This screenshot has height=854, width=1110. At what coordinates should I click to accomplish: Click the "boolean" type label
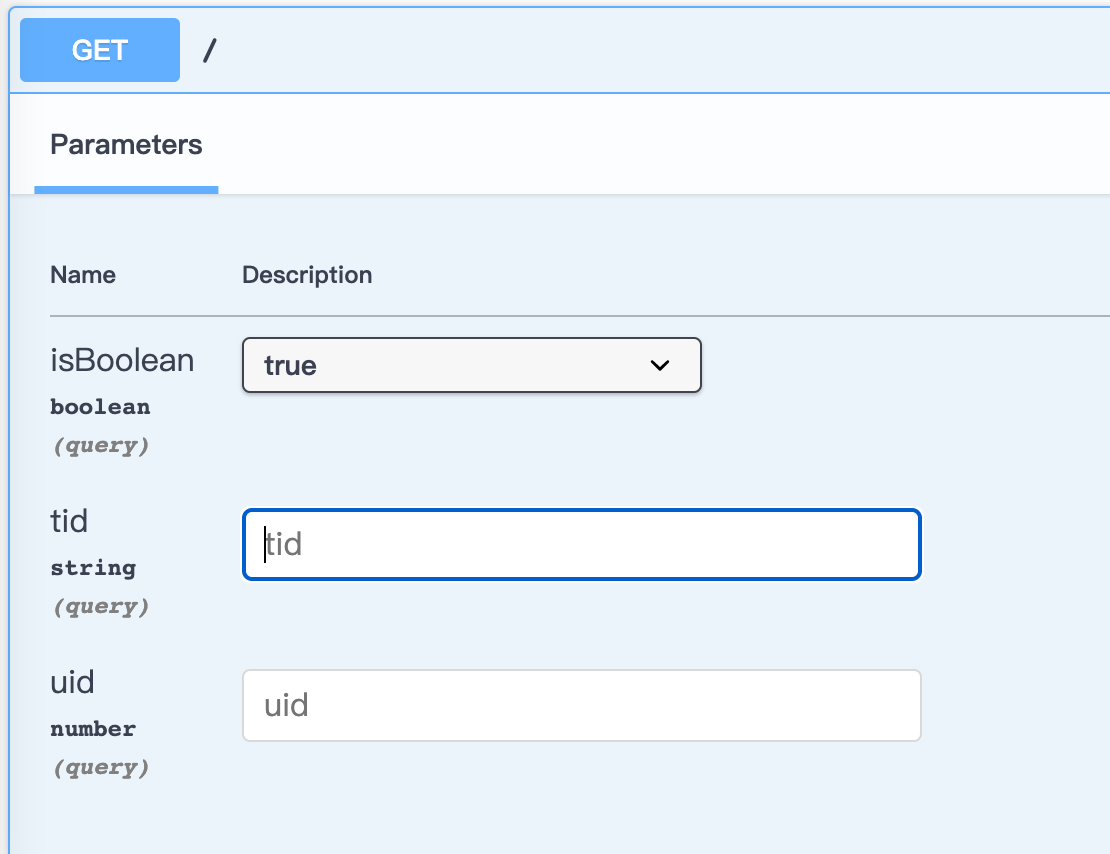pos(100,407)
